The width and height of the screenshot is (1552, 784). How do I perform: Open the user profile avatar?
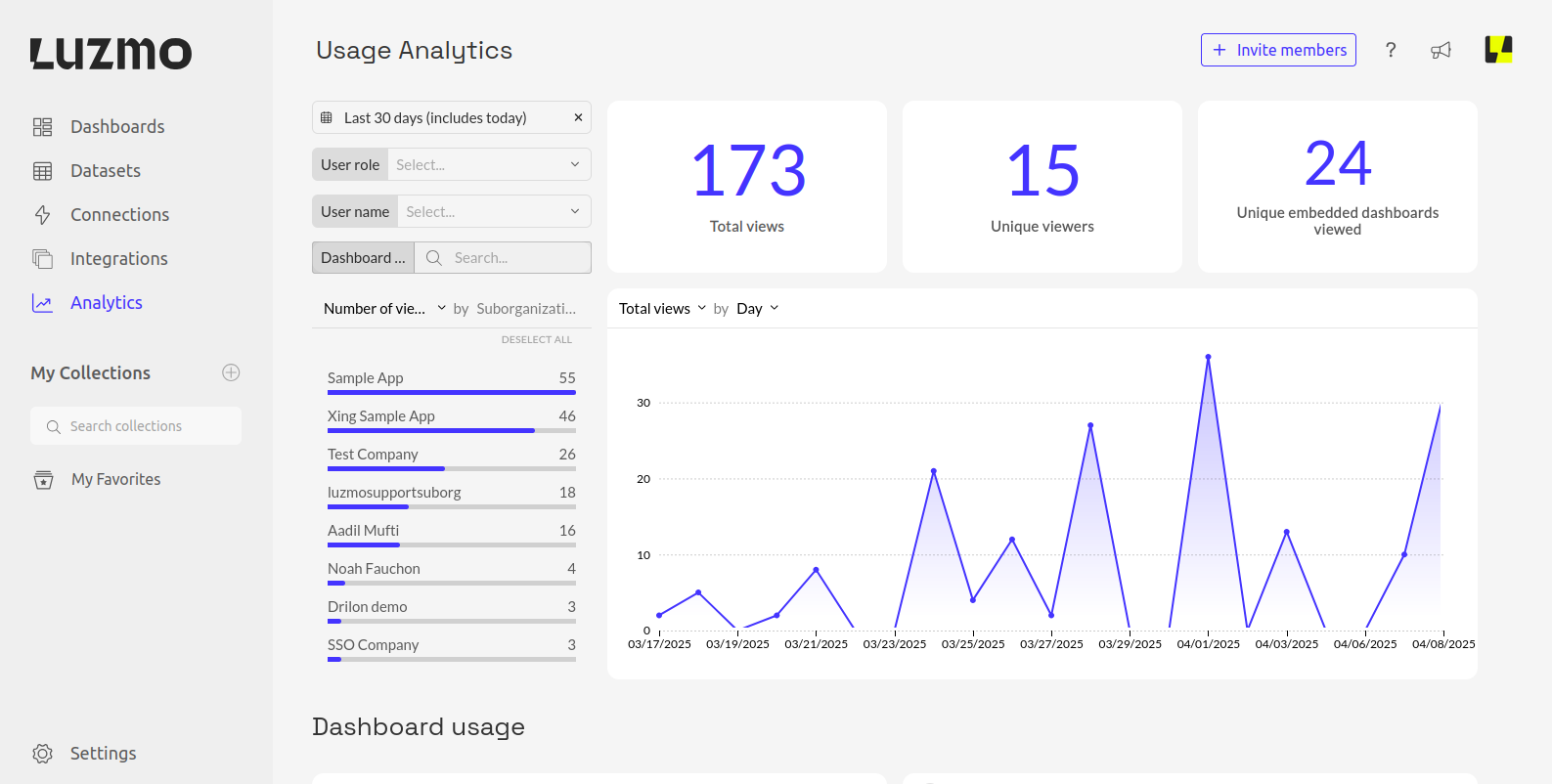(1498, 50)
